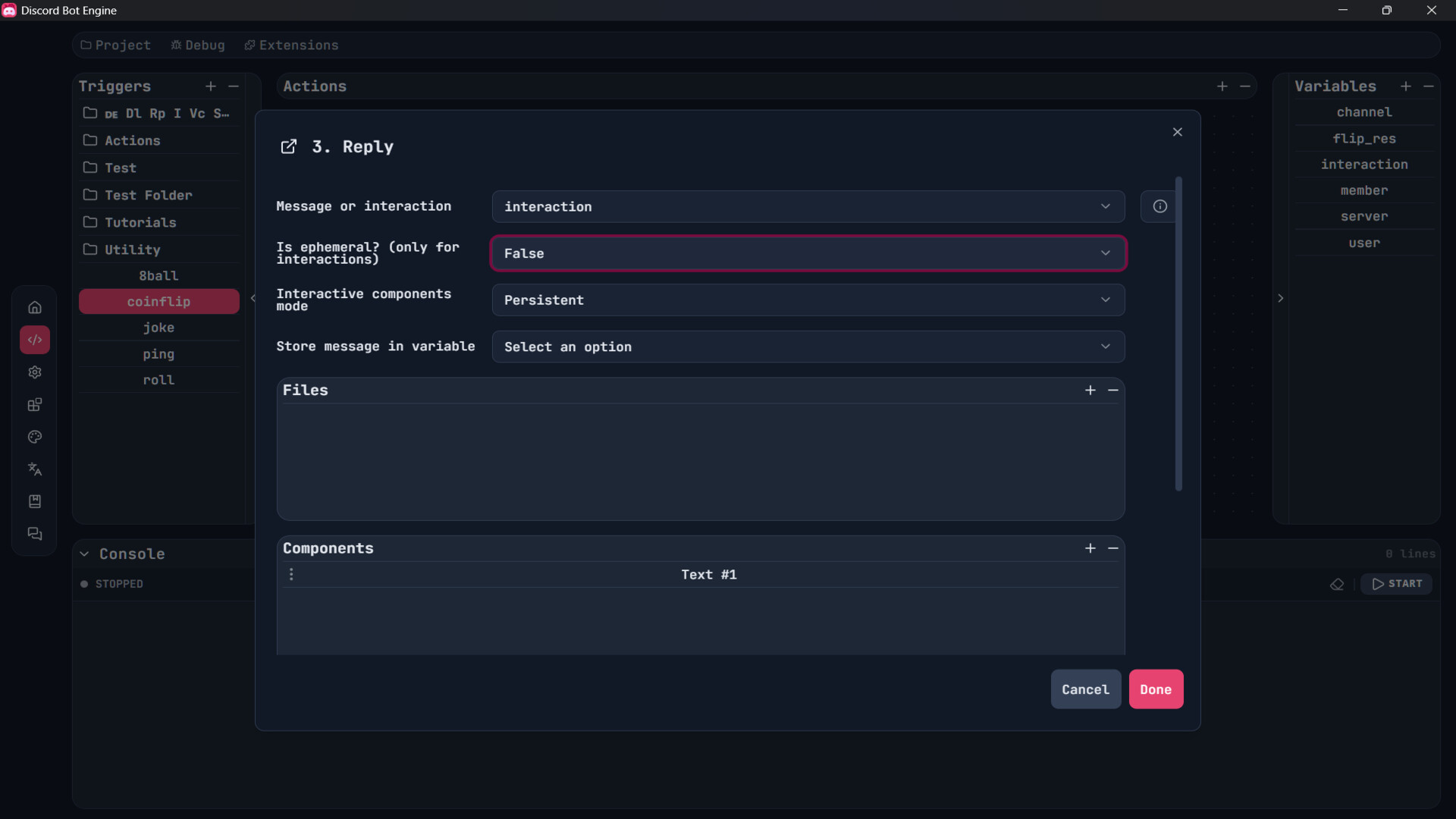Open Settings via the gear icon
The height and width of the screenshot is (819, 1456).
click(x=35, y=372)
